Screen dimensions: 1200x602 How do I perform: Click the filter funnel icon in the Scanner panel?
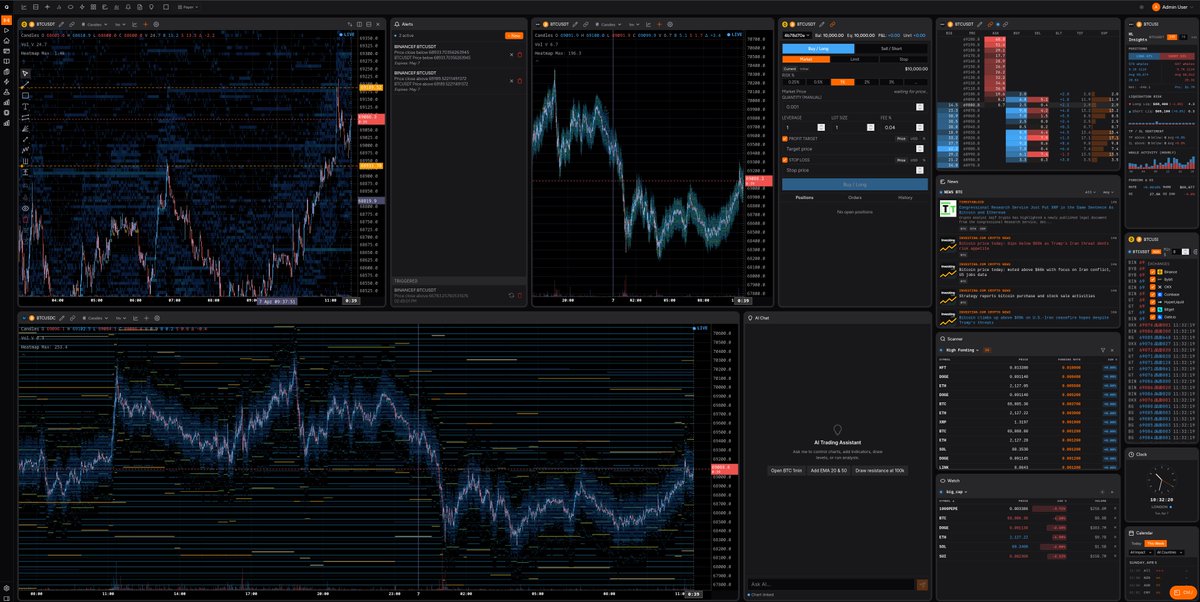click(1103, 350)
